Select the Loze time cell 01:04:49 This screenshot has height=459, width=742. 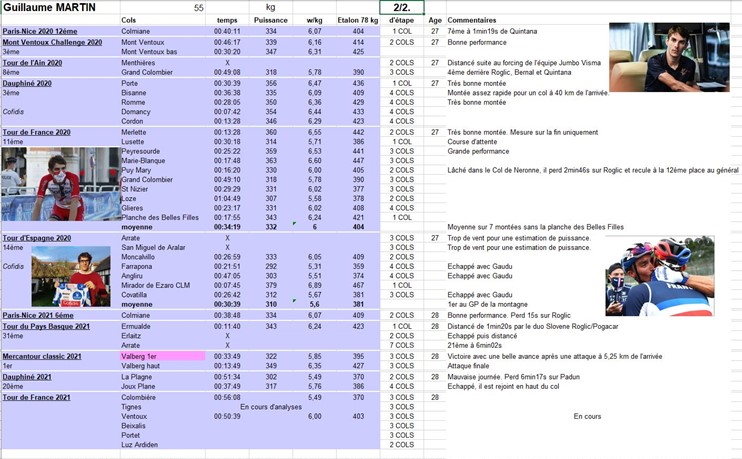[x=227, y=198]
